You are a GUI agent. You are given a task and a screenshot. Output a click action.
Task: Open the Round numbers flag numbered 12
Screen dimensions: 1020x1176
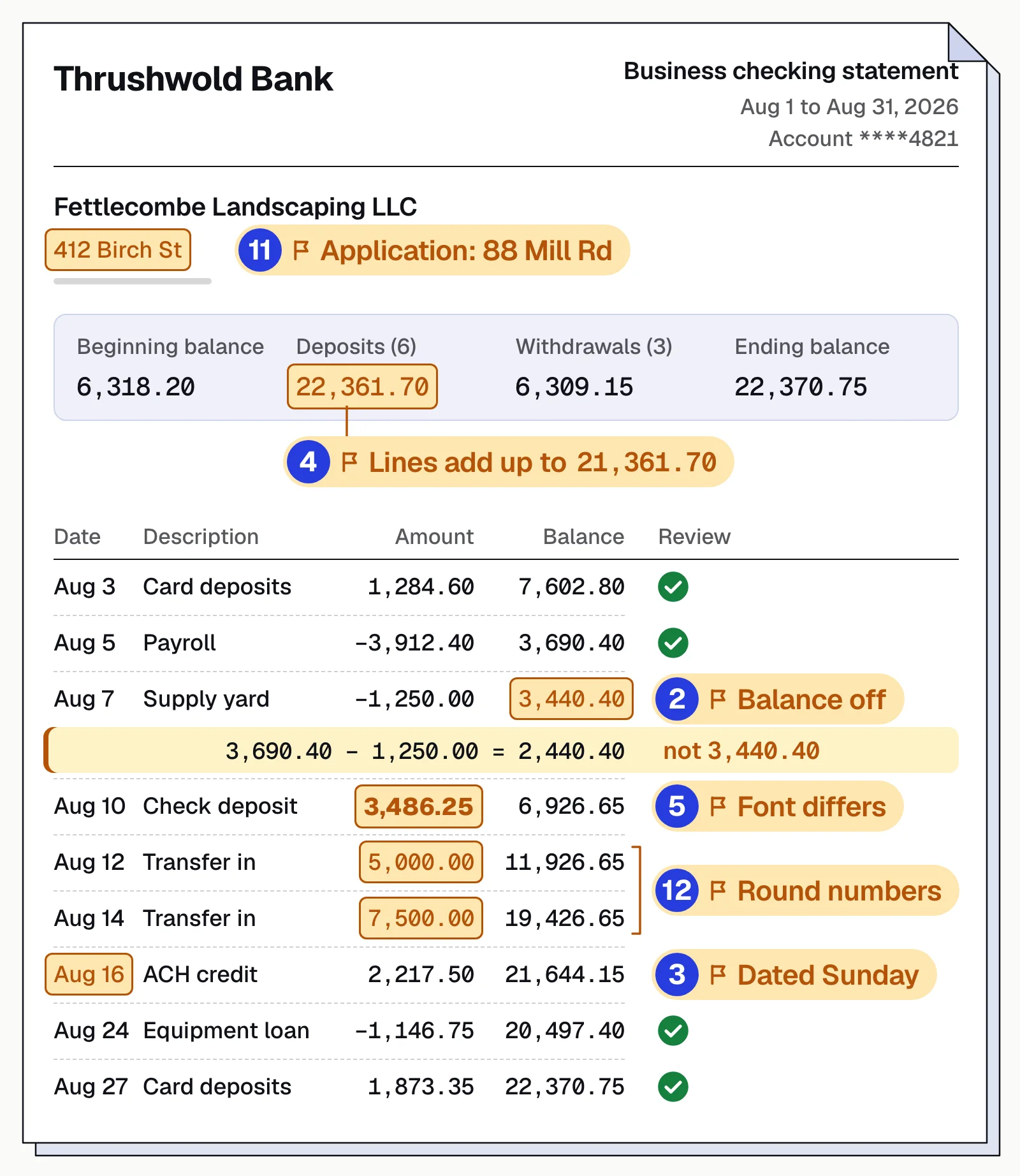[805, 890]
